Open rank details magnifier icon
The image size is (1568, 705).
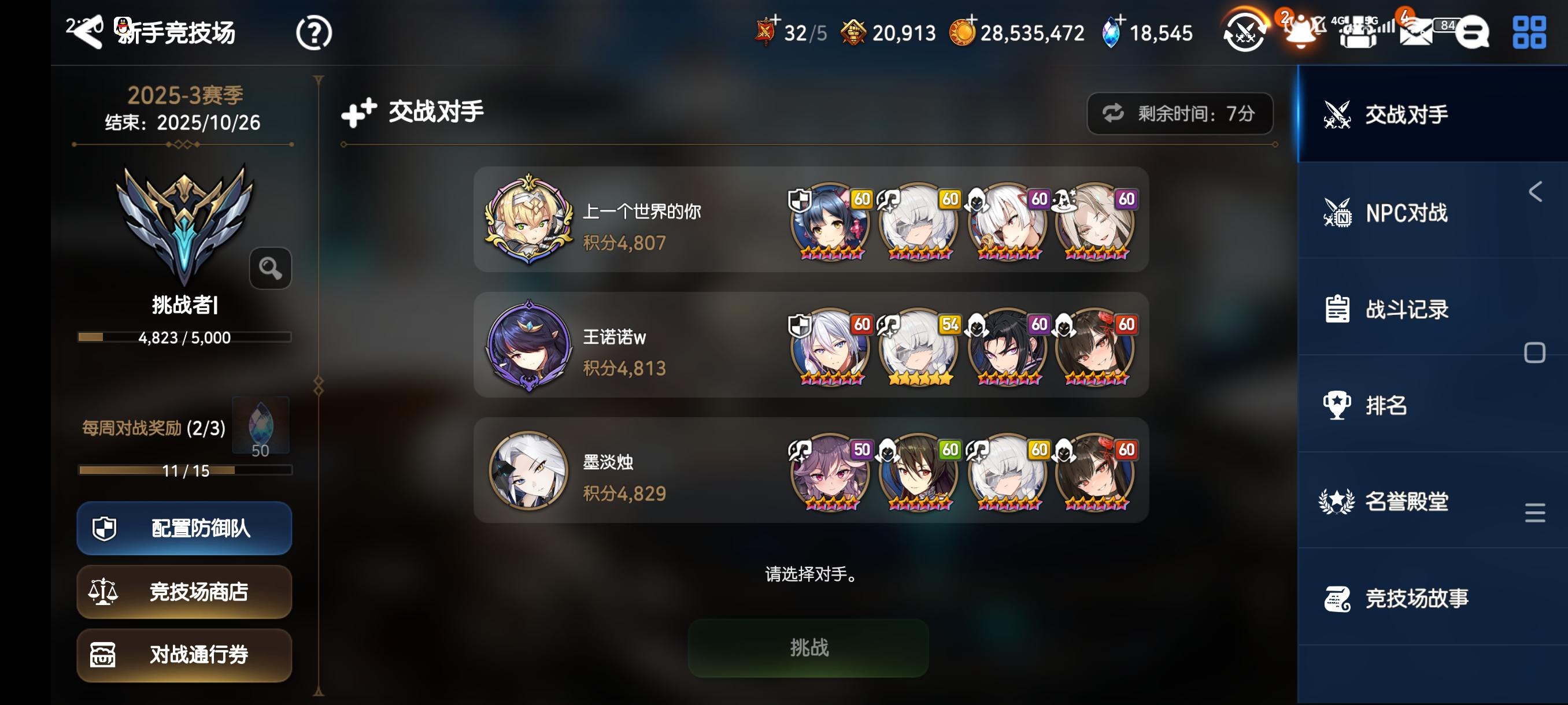pos(270,268)
